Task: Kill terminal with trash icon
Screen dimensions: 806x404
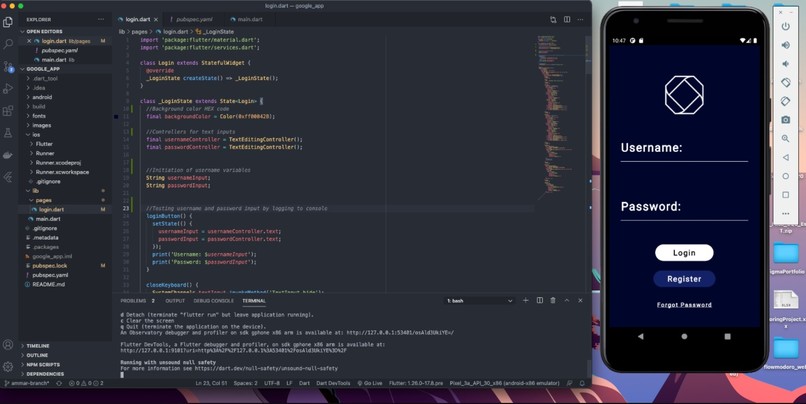Action: click(553, 300)
